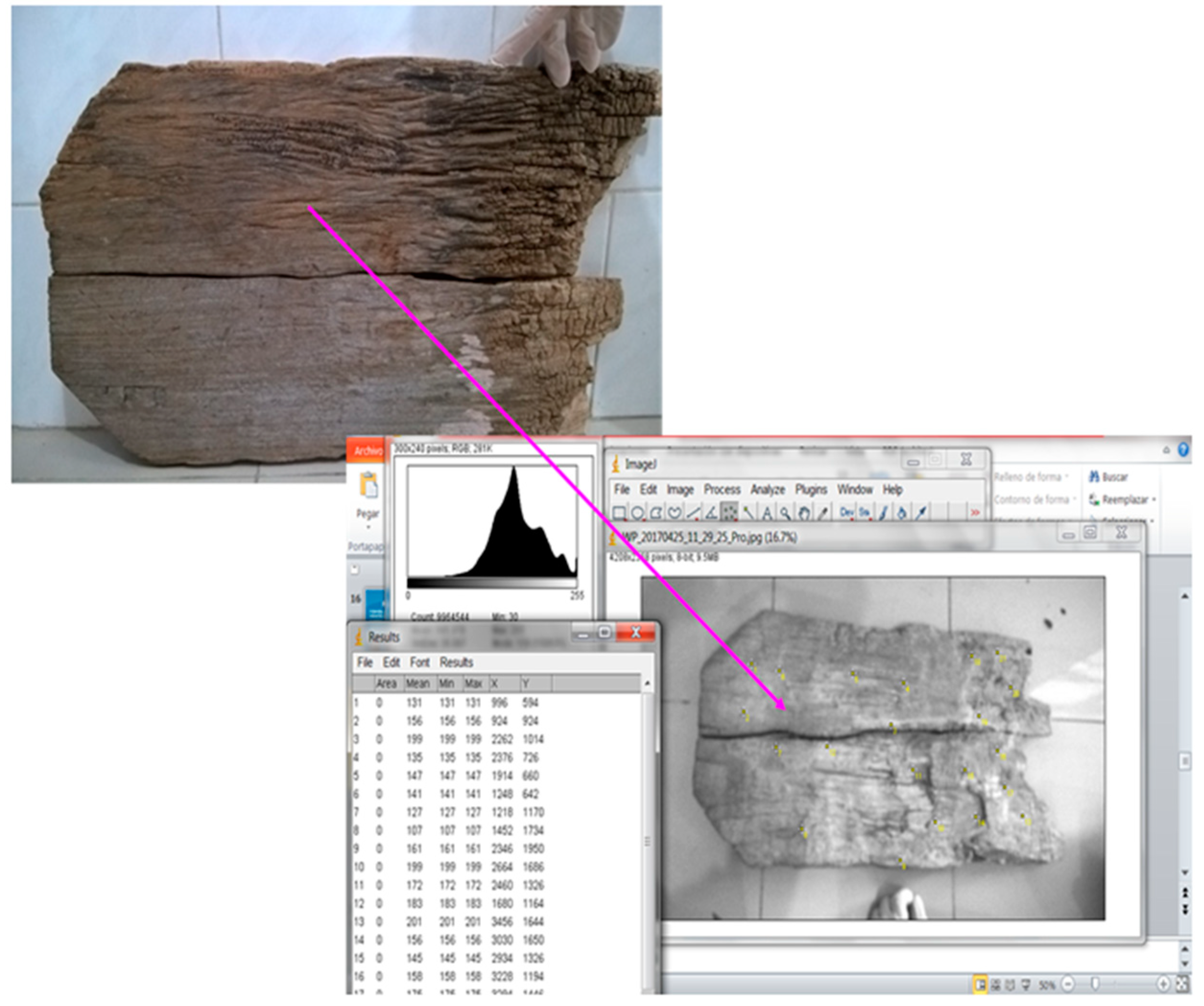
Task: Click the 50% zoom level in status bar
Action: [x=1047, y=985]
